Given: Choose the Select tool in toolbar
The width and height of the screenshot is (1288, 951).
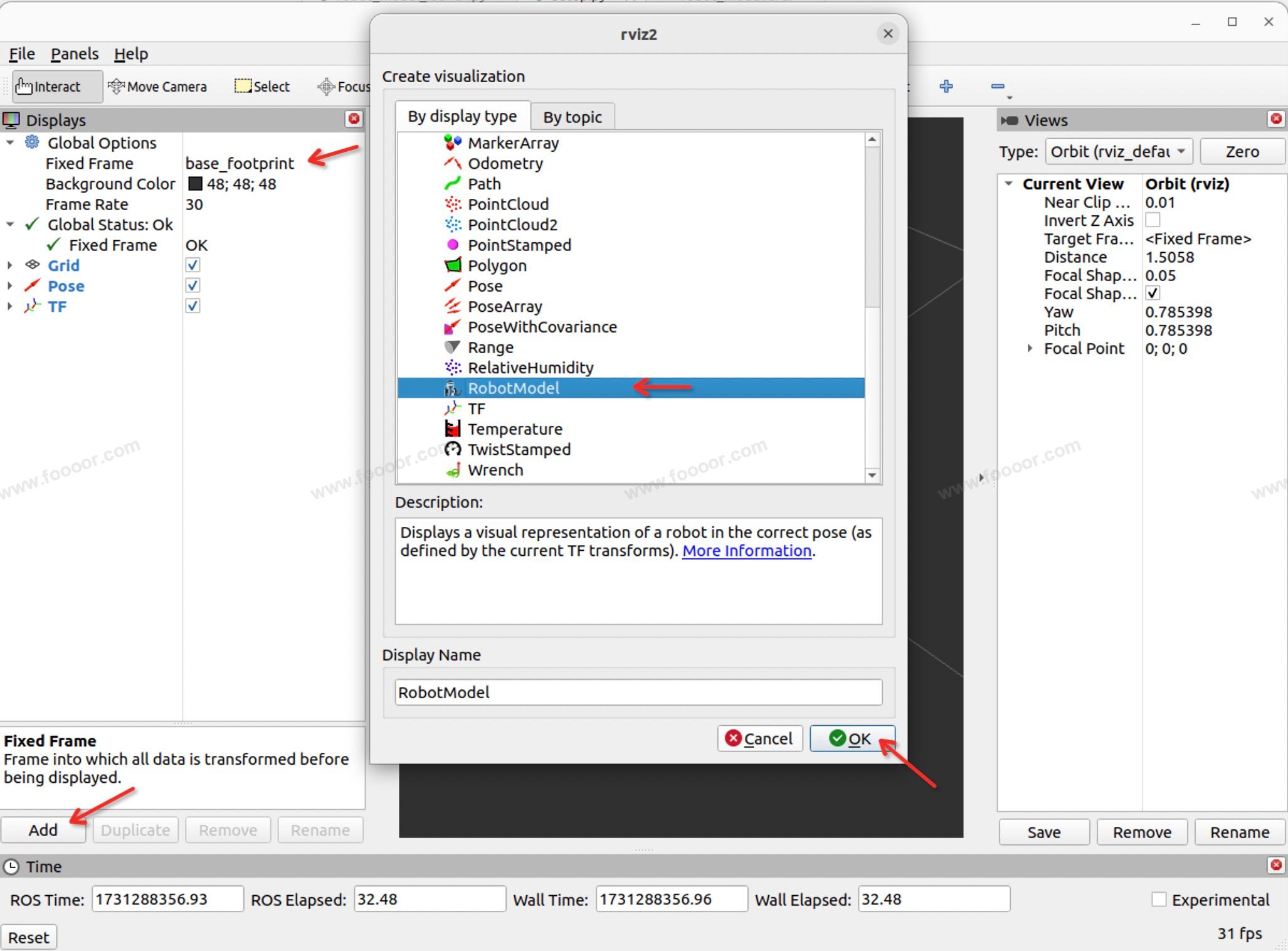Looking at the screenshot, I should [x=262, y=87].
